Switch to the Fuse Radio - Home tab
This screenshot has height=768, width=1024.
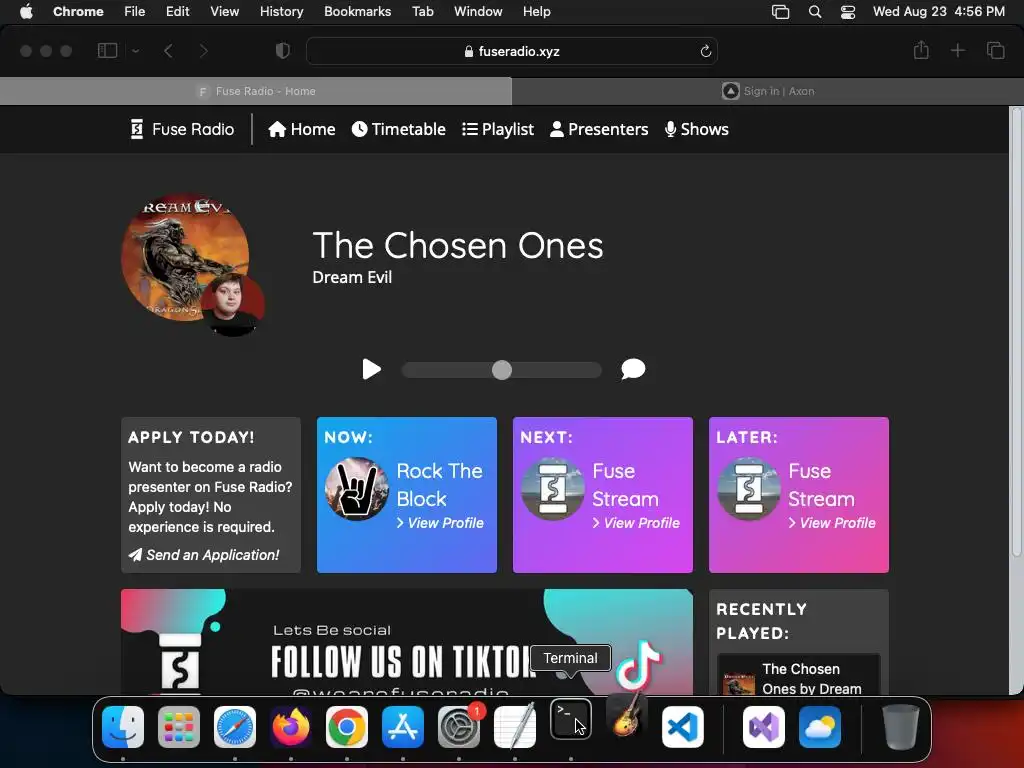coord(256,91)
